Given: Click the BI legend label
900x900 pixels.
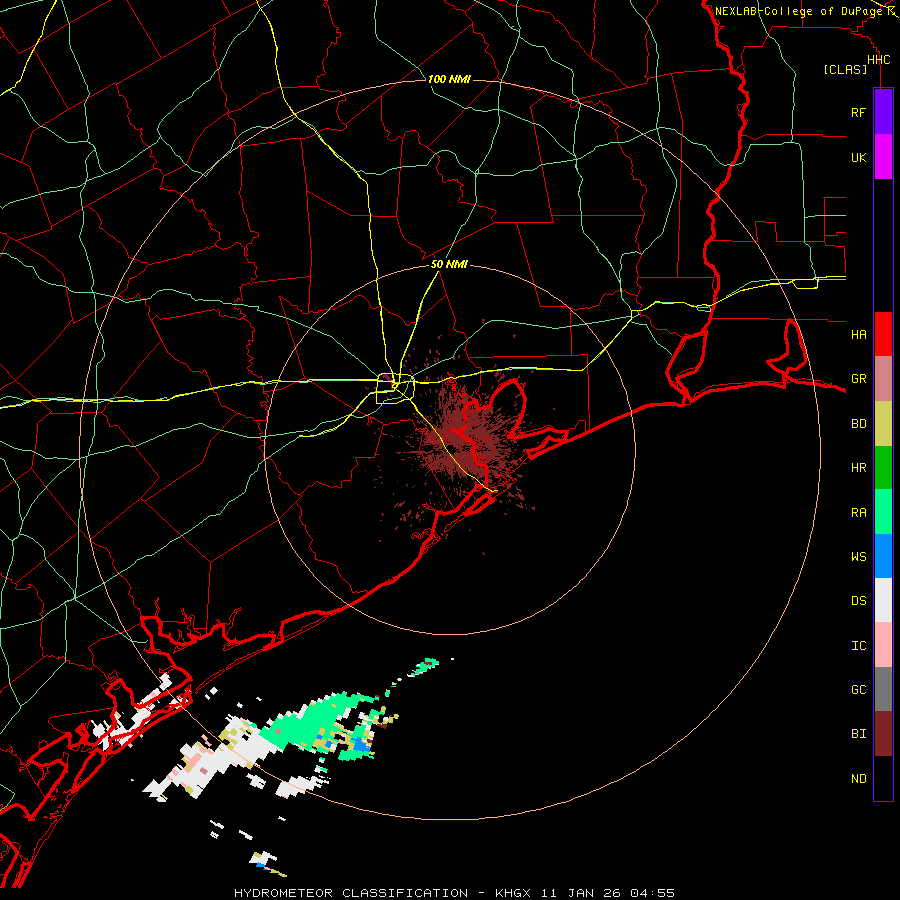Looking at the screenshot, I should (x=858, y=734).
